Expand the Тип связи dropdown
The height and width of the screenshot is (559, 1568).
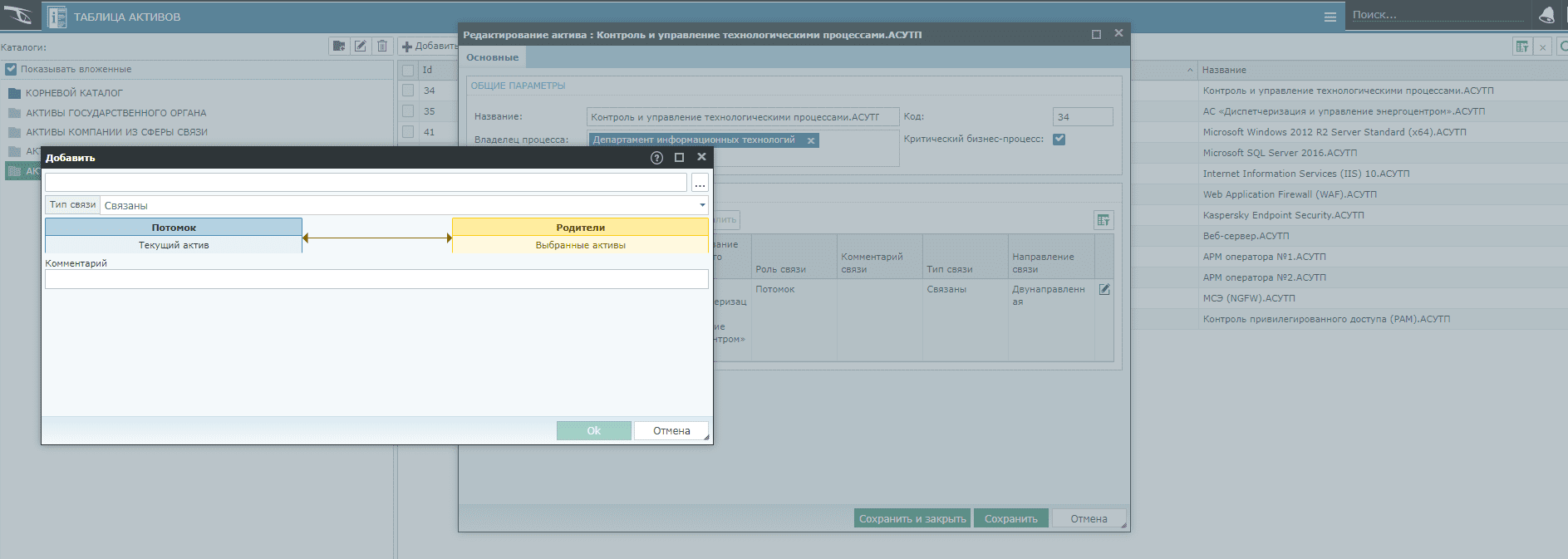pyautogui.click(x=702, y=205)
